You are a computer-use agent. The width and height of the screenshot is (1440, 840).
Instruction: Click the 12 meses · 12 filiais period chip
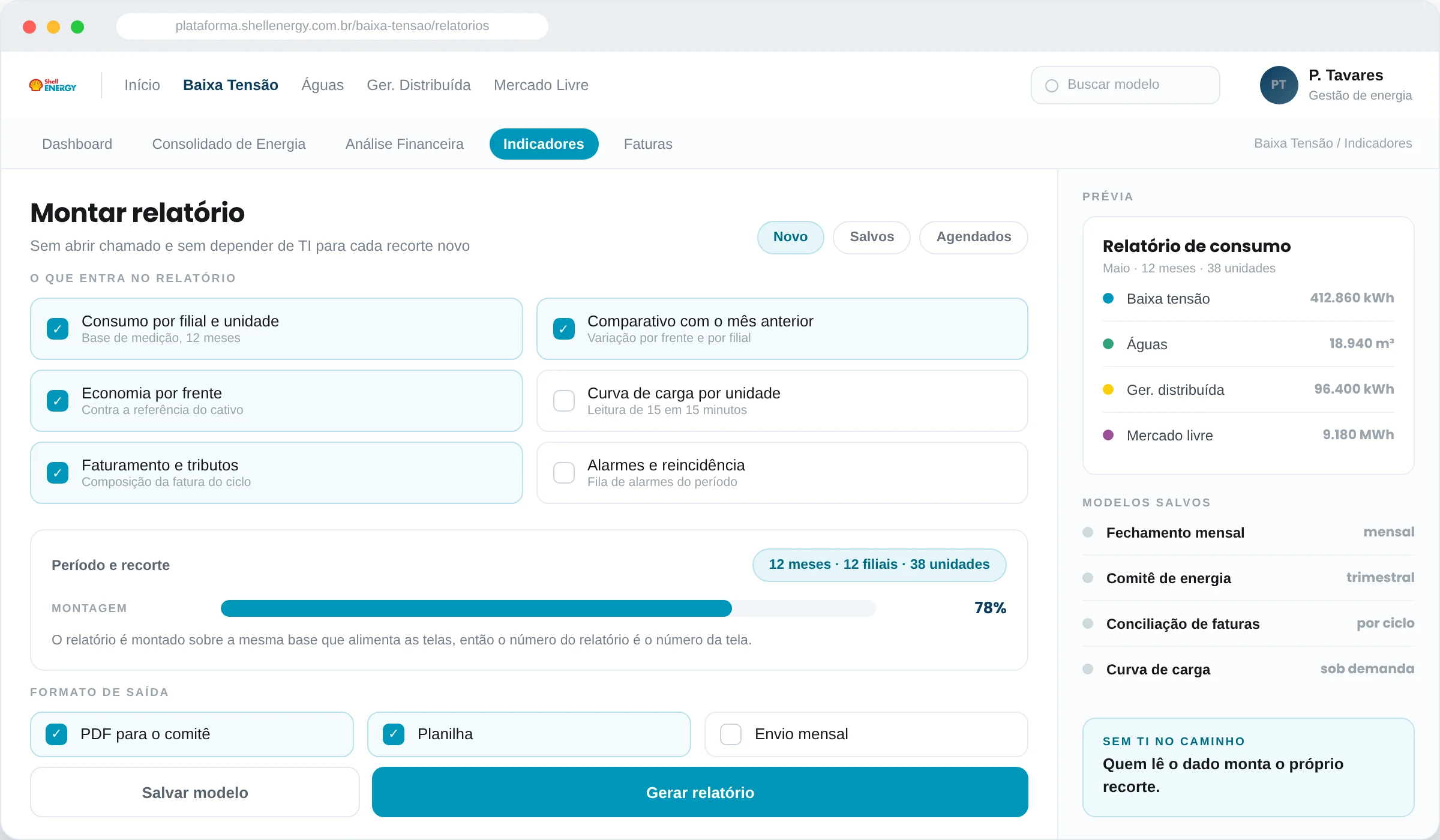pos(879,565)
